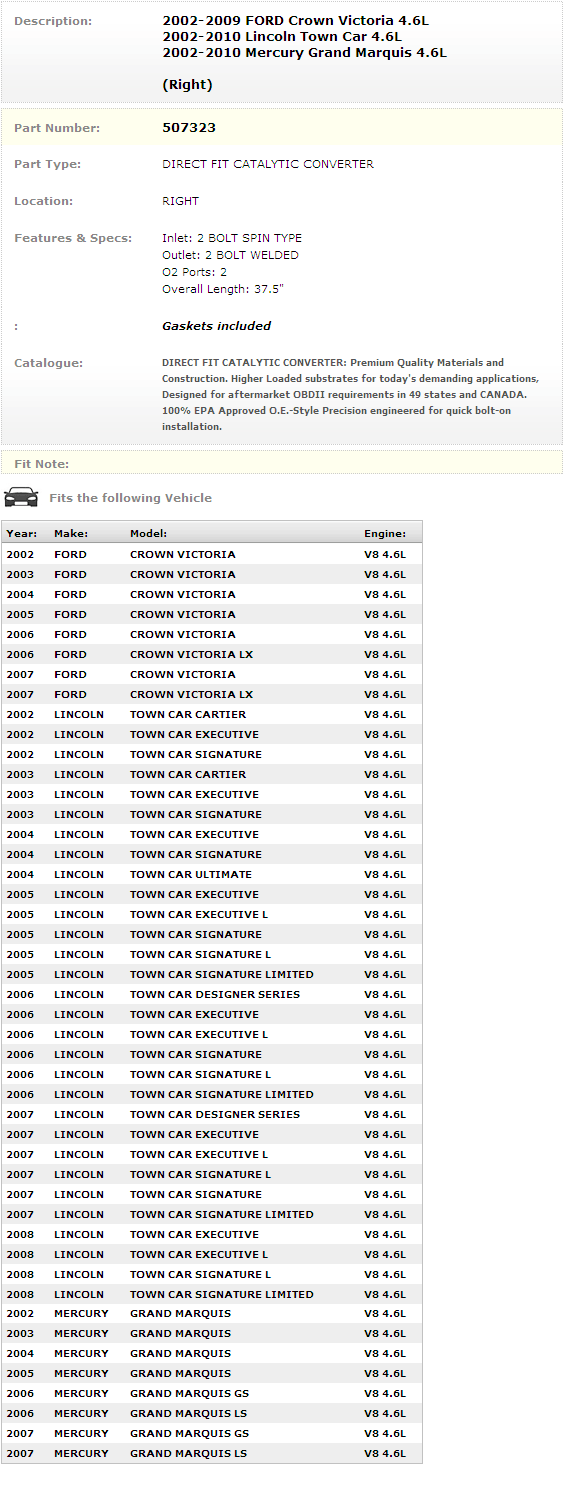This screenshot has height=1493, width=570.
Task: Click 'Outlet: 2 BOLT WELDED' spec
Action: point(230,255)
